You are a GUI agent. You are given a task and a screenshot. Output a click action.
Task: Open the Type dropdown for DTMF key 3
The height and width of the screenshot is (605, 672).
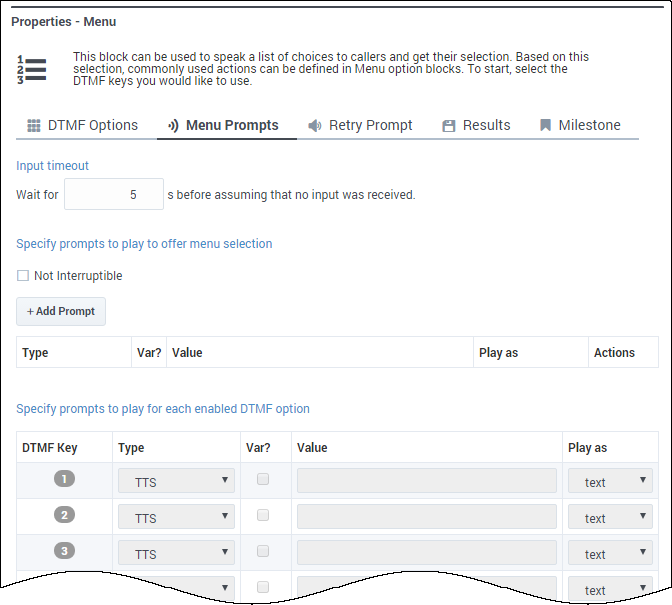(x=176, y=554)
